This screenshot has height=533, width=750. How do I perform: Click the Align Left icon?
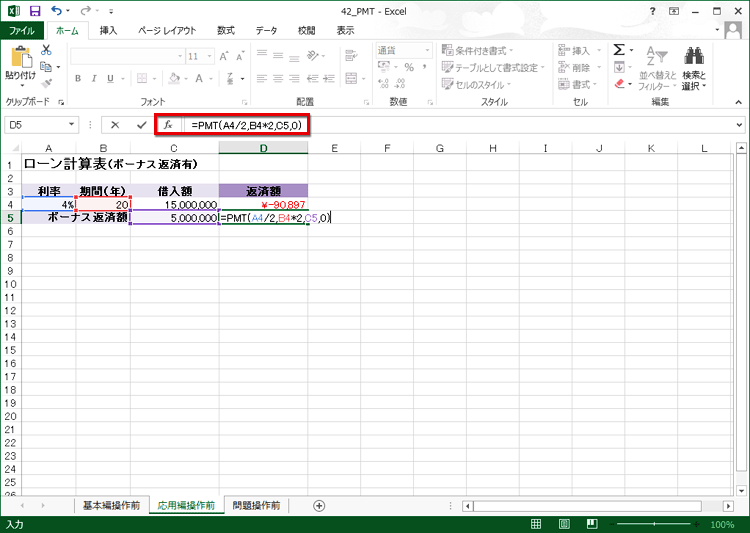(262, 78)
